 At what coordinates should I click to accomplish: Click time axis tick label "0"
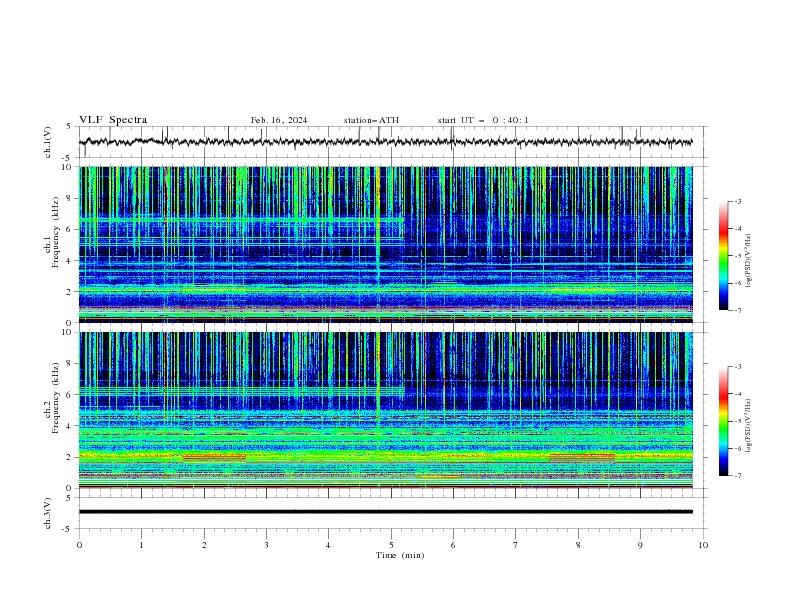click(x=79, y=545)
